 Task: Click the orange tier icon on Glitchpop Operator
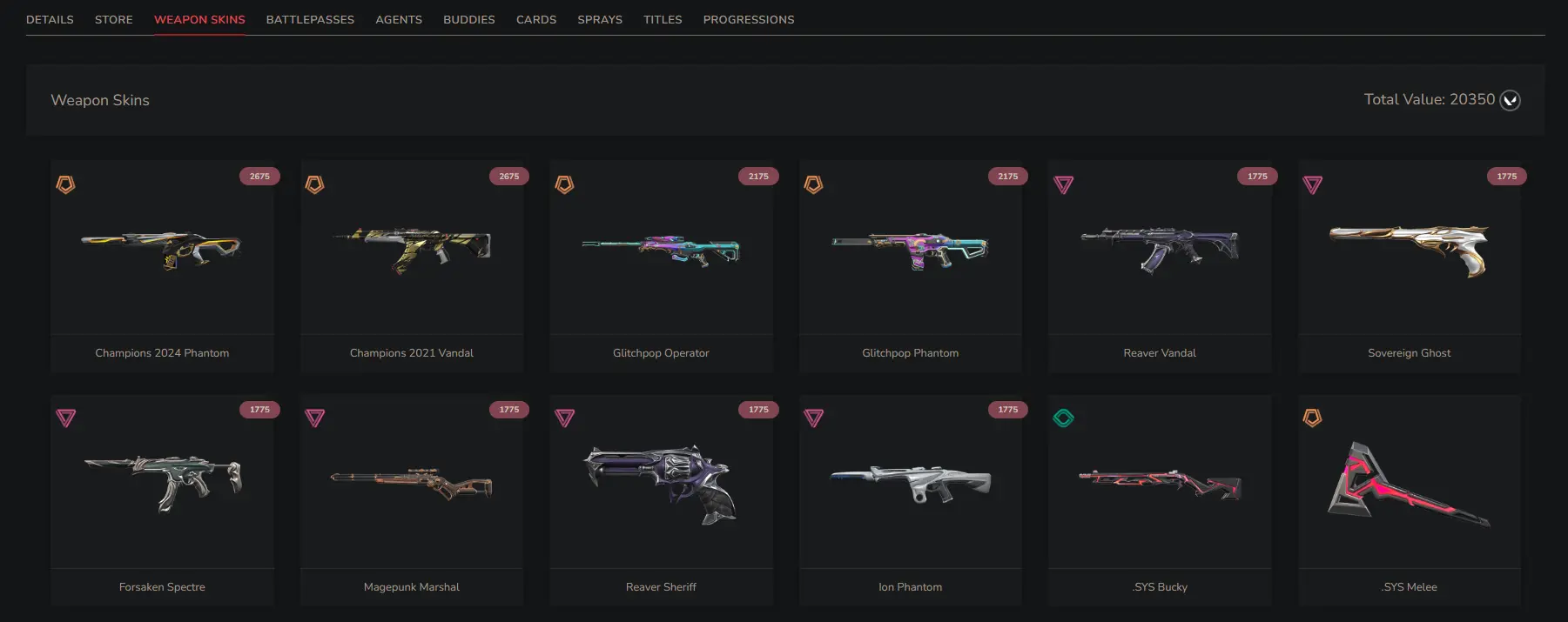564,184
